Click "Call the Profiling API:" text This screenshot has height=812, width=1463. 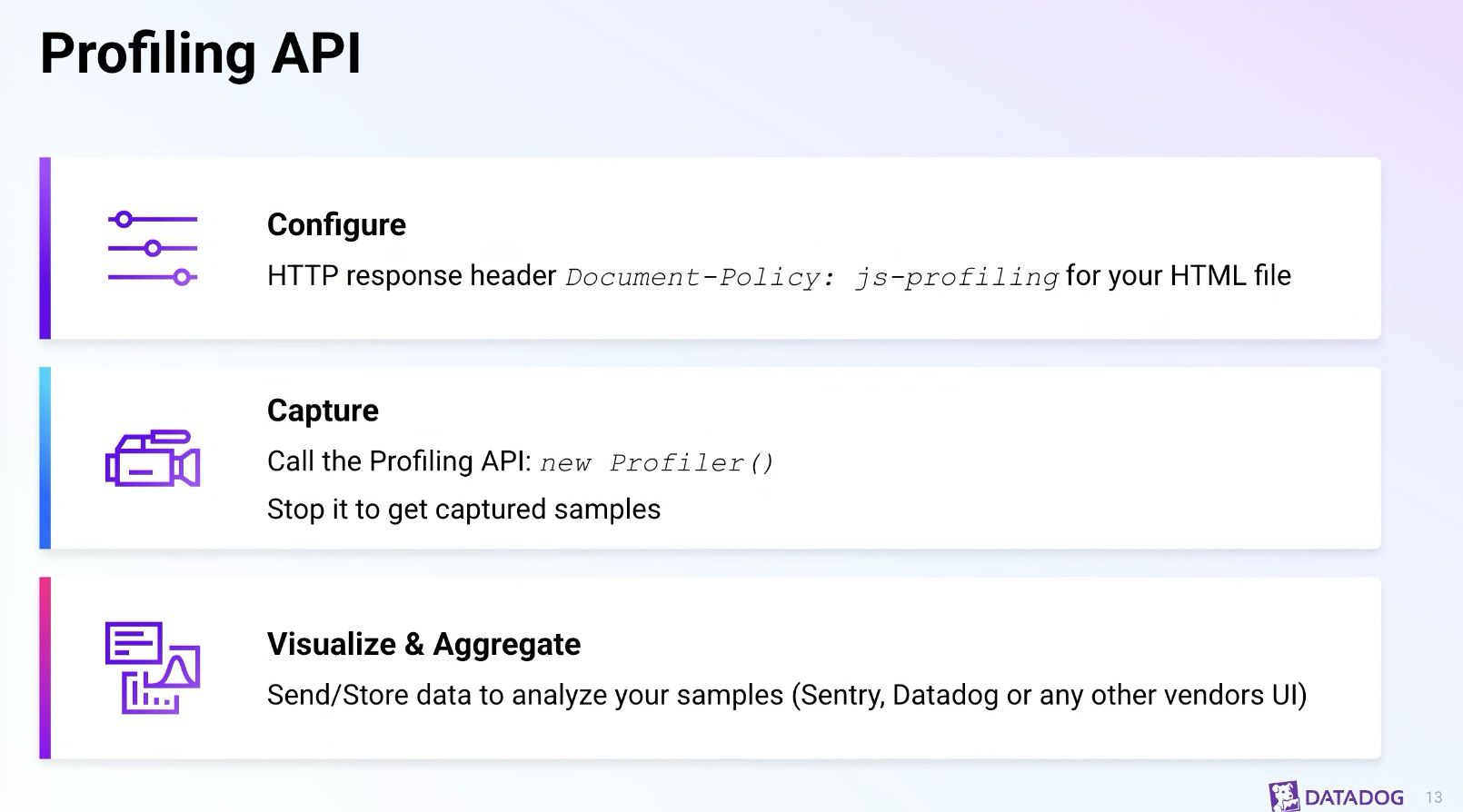[399, 461]
